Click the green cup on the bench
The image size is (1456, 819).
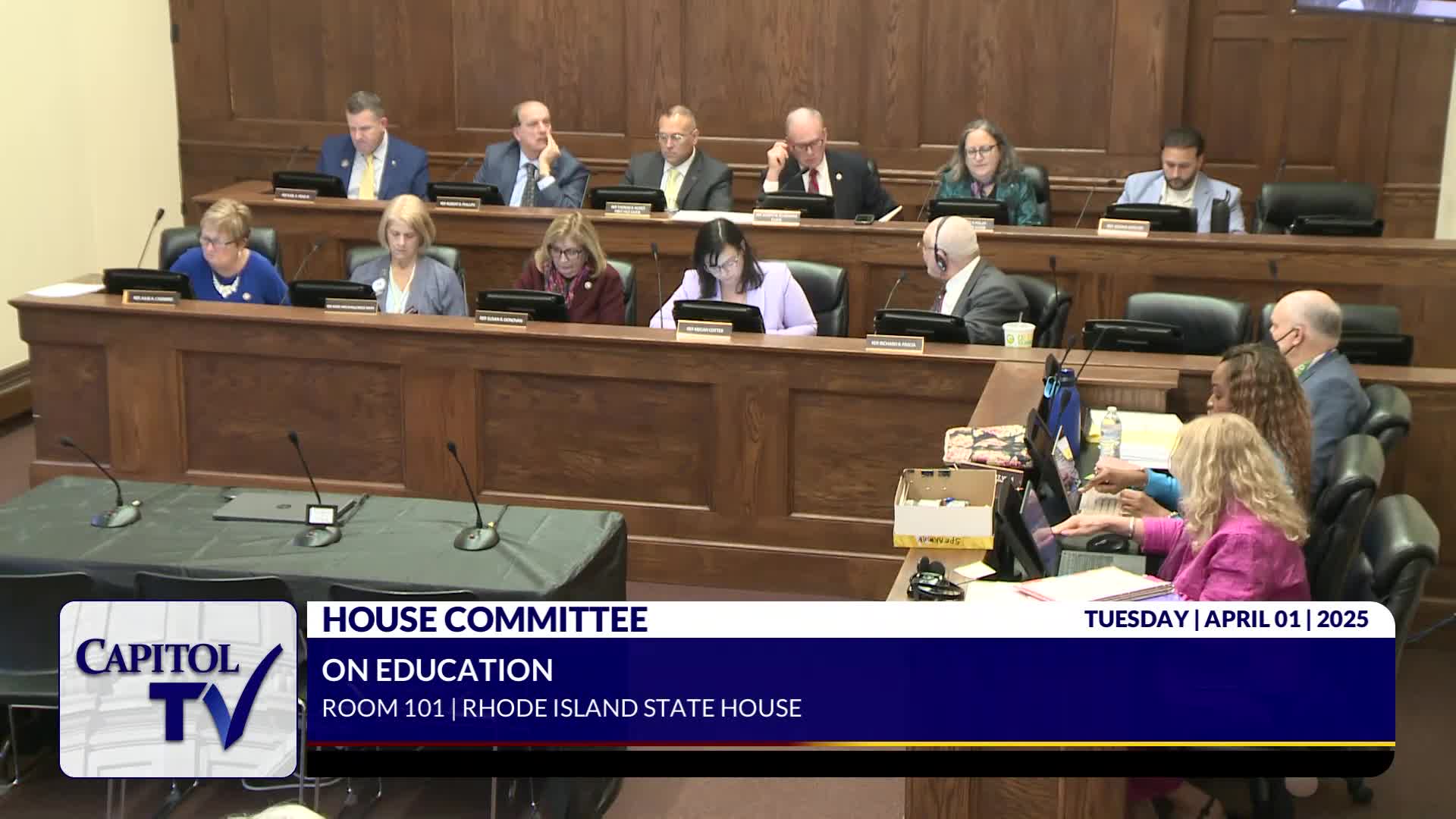point(1018,334)
